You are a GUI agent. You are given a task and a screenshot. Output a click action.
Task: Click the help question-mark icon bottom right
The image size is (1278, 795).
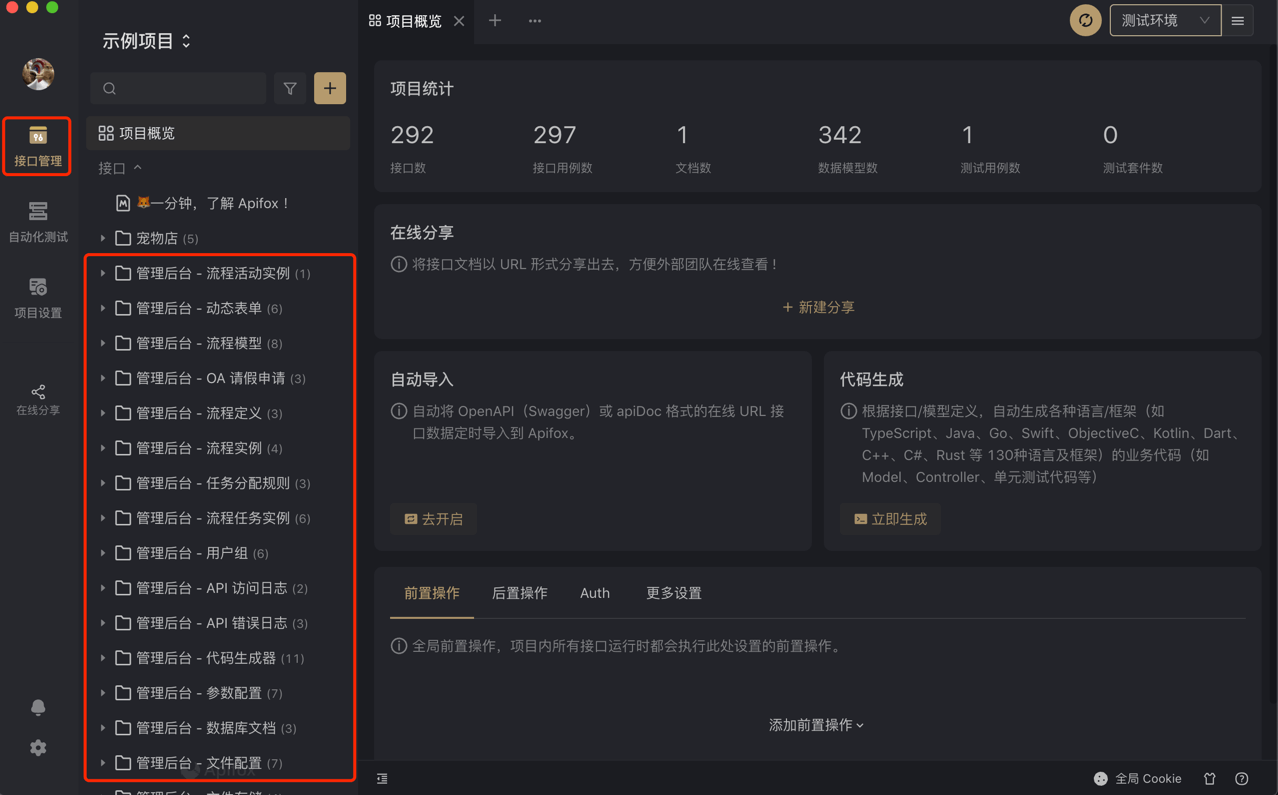point(1242,778)
